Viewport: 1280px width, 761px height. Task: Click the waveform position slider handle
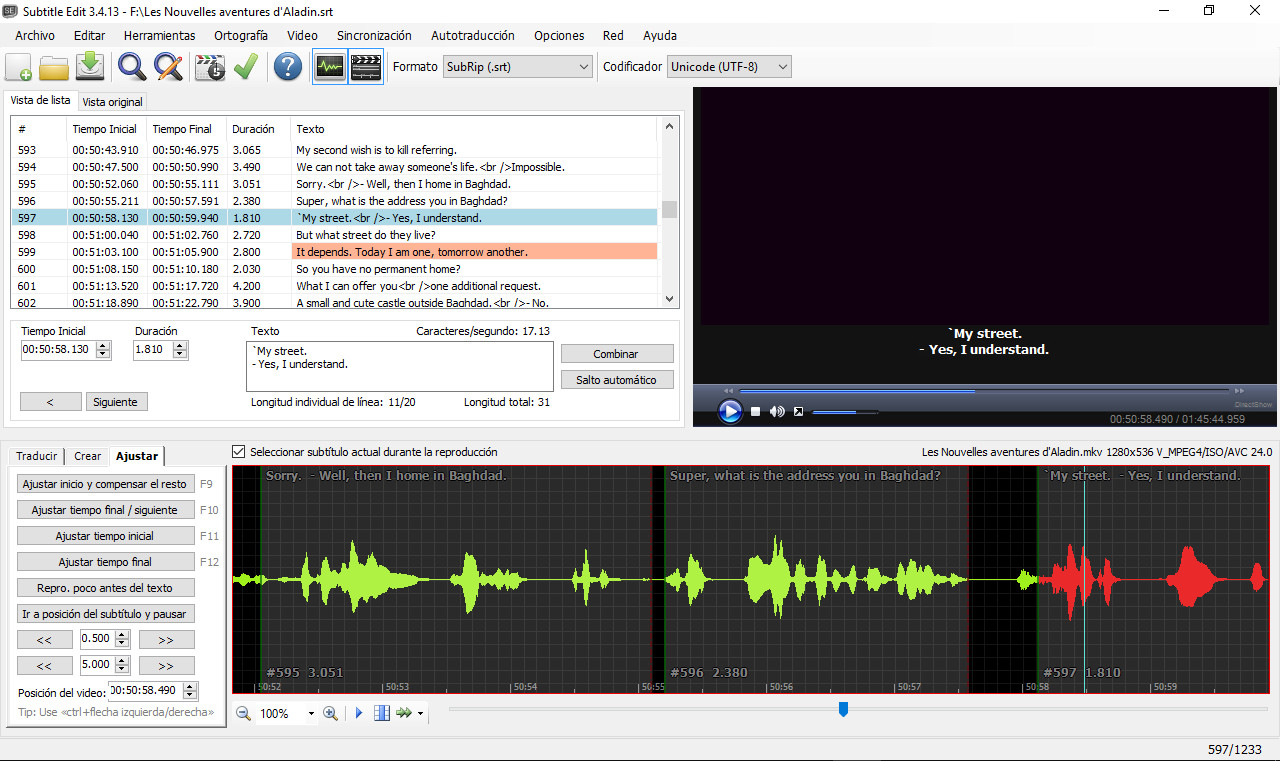pyautogui.click(x=843, y=709)
